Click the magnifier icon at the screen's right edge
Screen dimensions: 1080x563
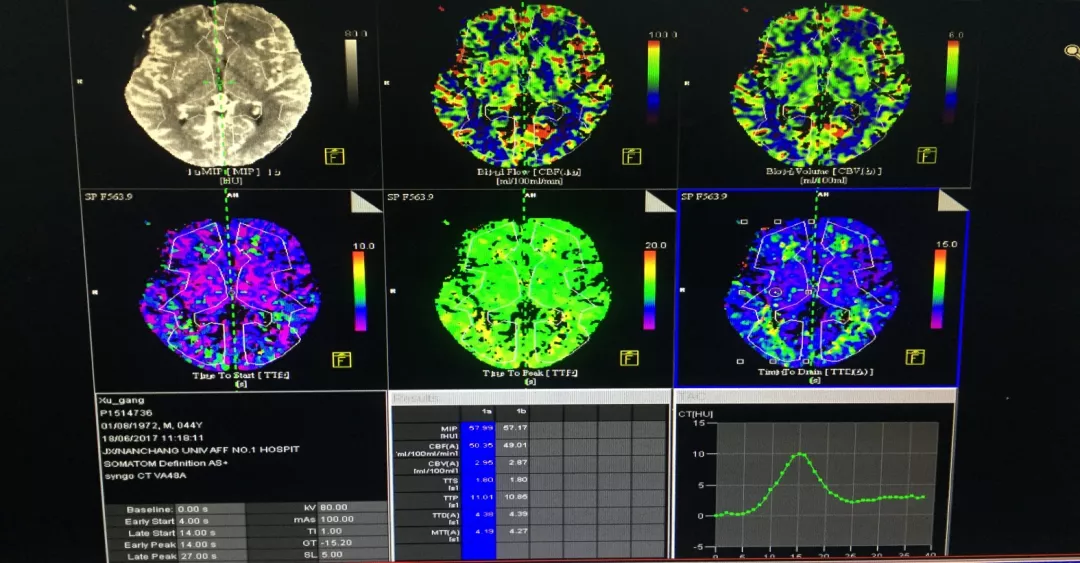click(1072, 52)
